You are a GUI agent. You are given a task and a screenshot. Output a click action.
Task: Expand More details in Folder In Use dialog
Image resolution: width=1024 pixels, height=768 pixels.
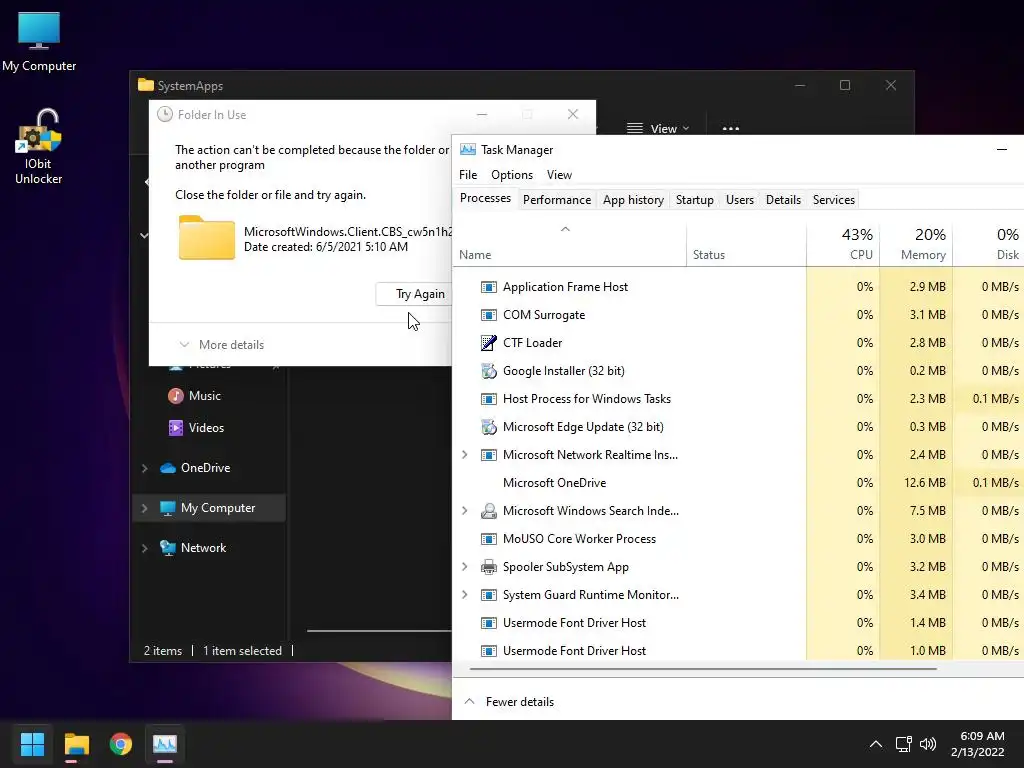tap(221, 345)
